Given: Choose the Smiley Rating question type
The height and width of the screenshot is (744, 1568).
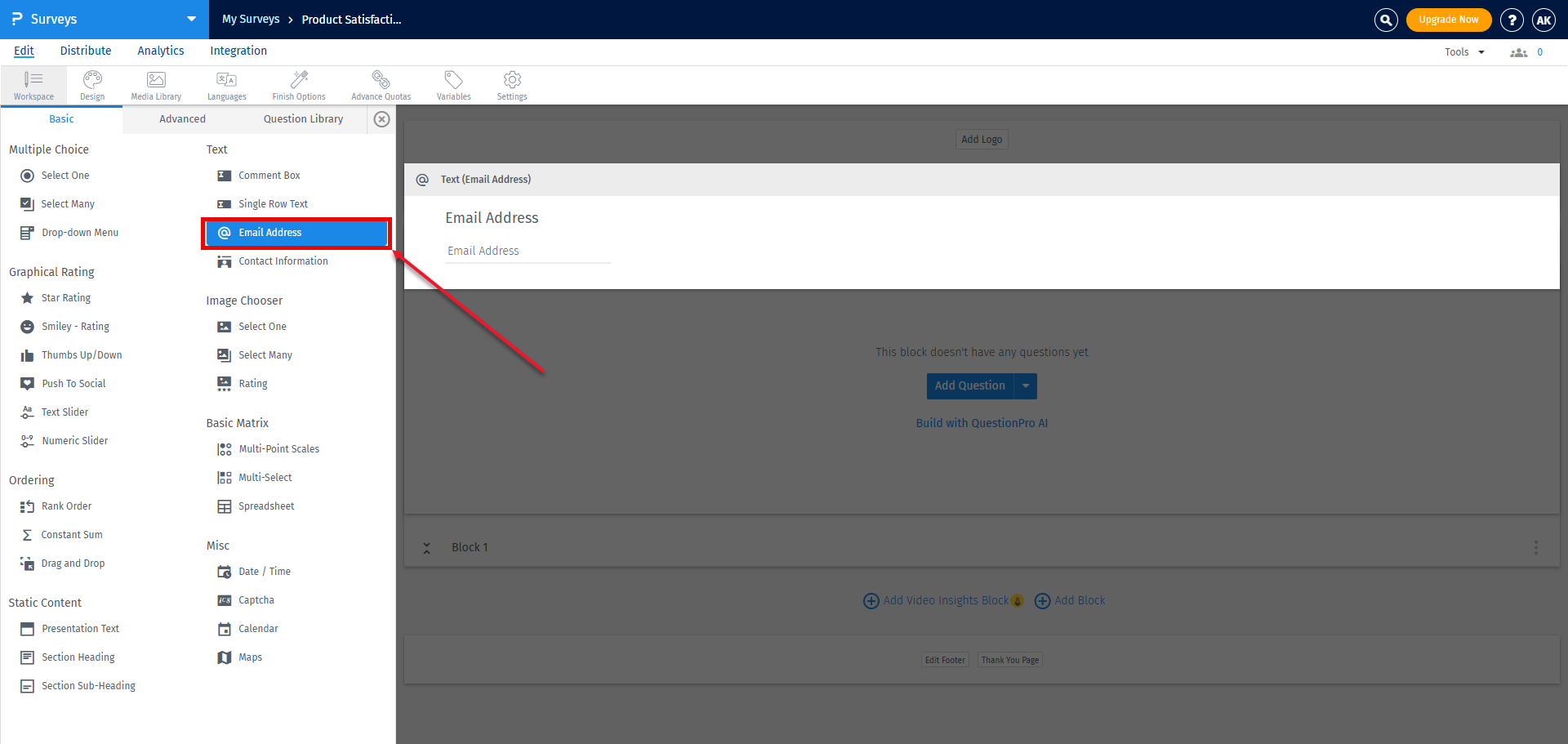Looking at the screenshot, I should [x=75, y=326].
